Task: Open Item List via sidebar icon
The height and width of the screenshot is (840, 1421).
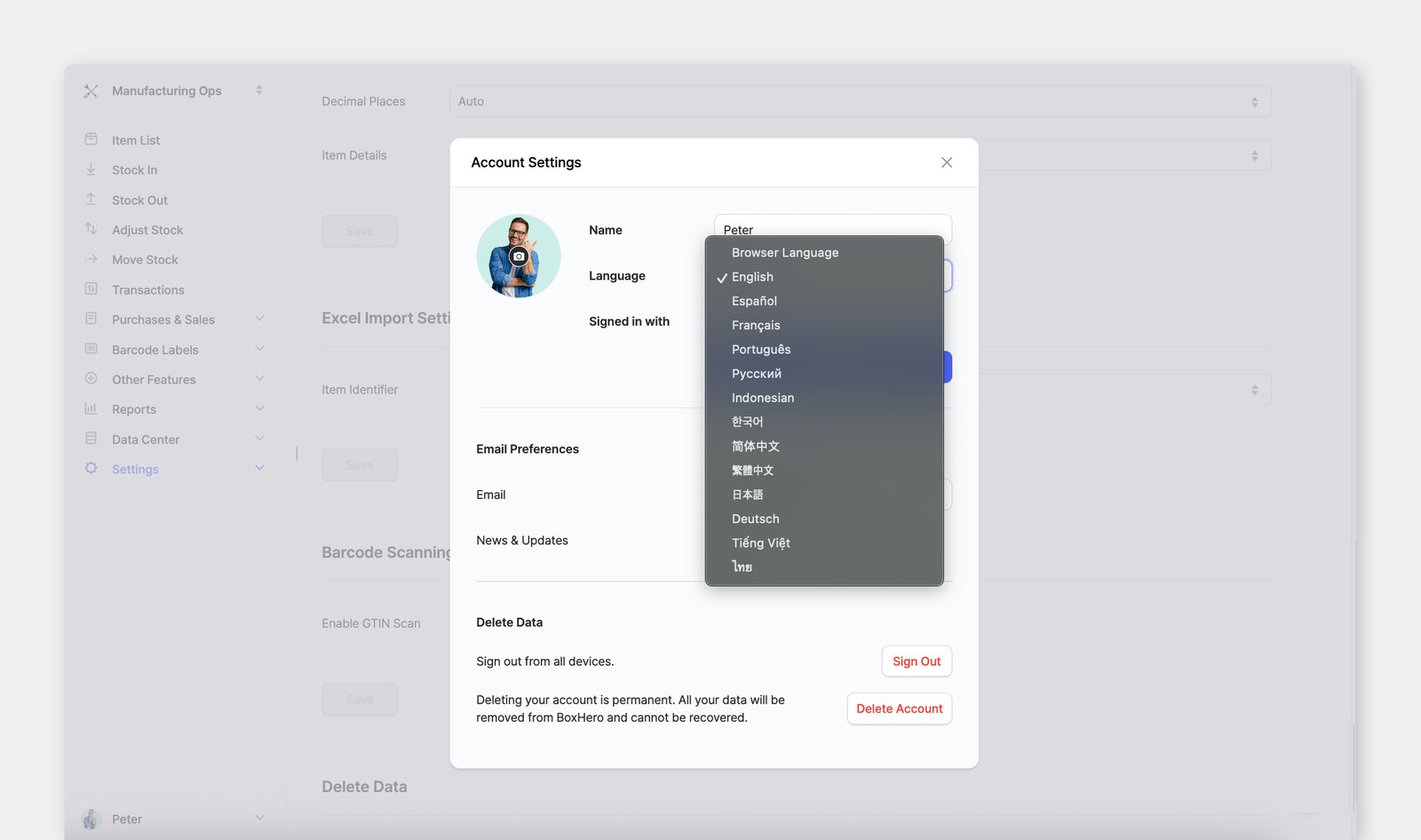Action: pos(91,139)
